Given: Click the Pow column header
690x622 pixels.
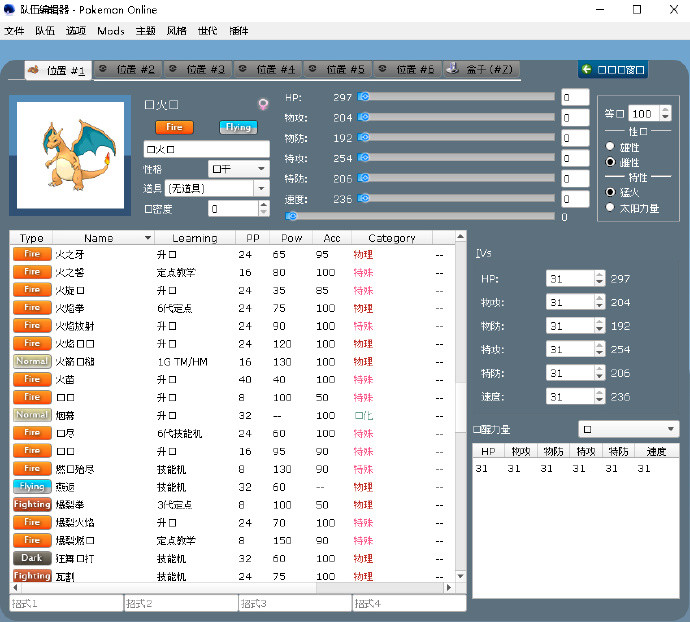Looking at the screenshot, I should click(x=291, y=238).
